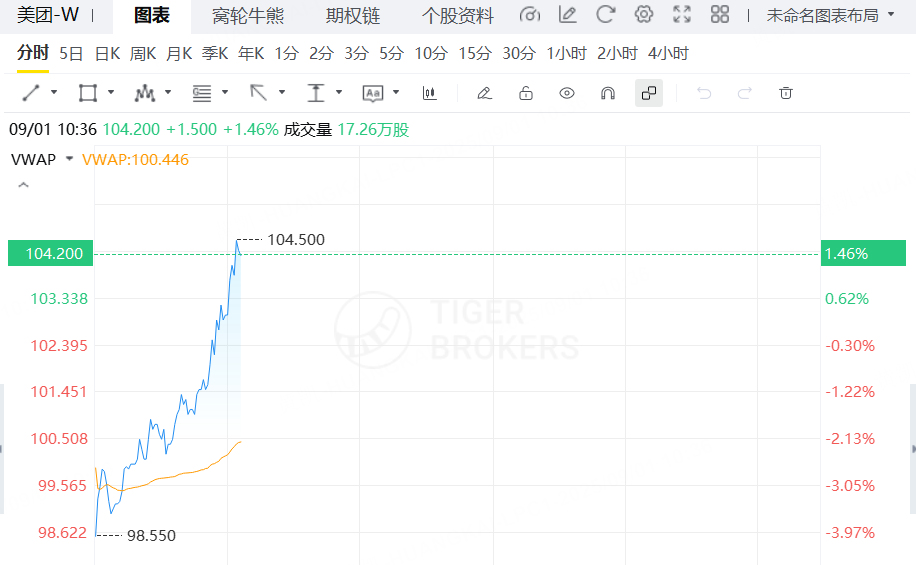Screen dimensions: 916x565
Task: Click the redo arrow icon
Action: click(x=745, y=93)
